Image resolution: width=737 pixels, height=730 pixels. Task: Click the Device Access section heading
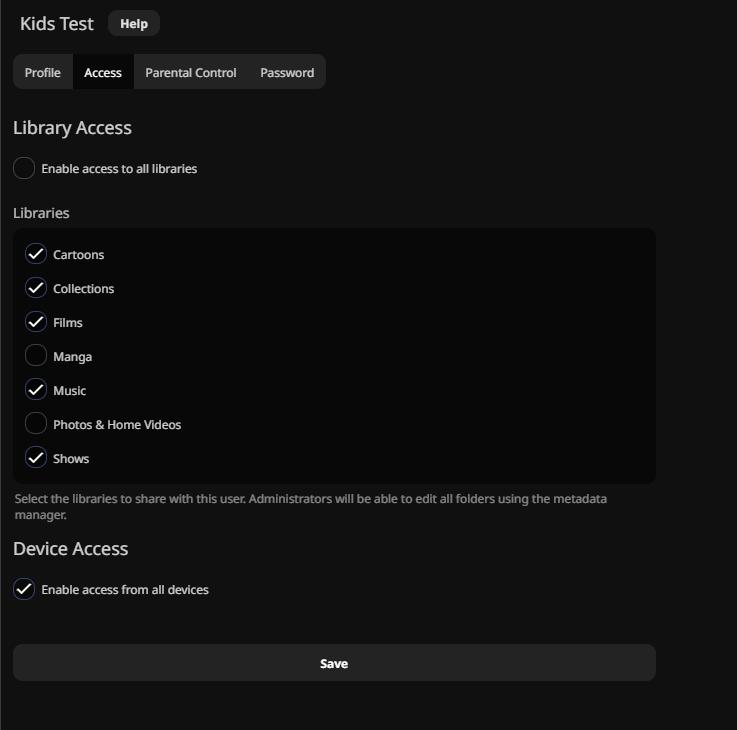point(70,549)
